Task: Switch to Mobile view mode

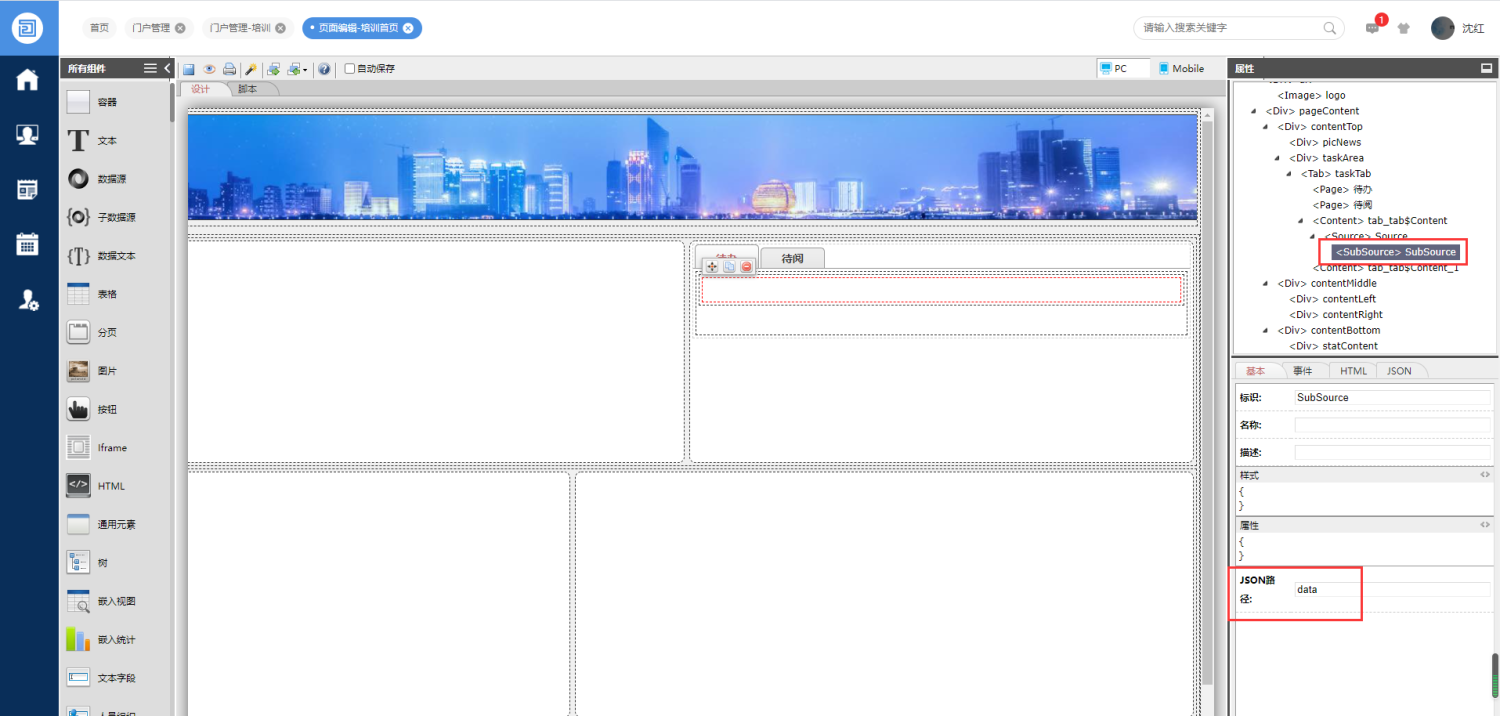Action: coord(1180,69)
